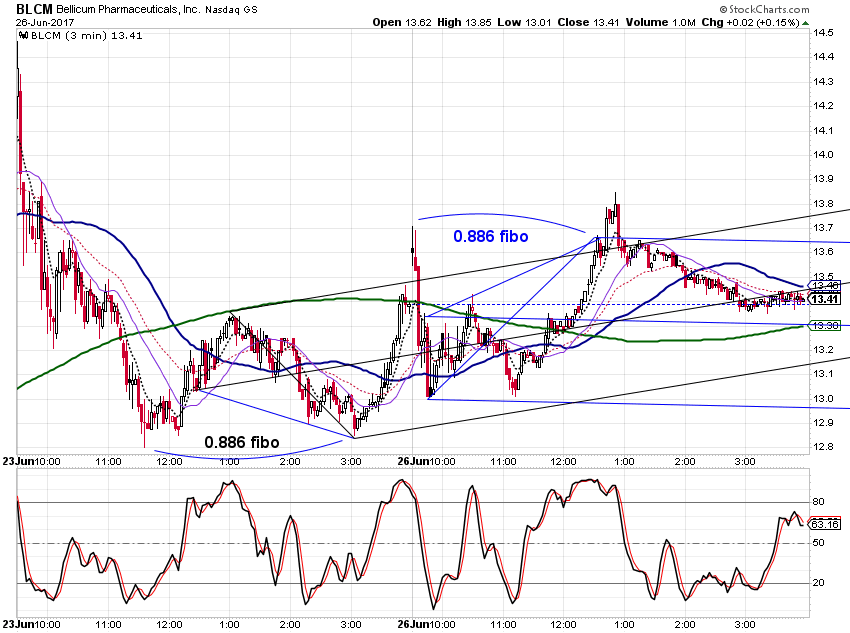Click the 26Jun10:00 label under the price chart
The height and width of the screenshot is (633, 850).
(x=427, y=462)
